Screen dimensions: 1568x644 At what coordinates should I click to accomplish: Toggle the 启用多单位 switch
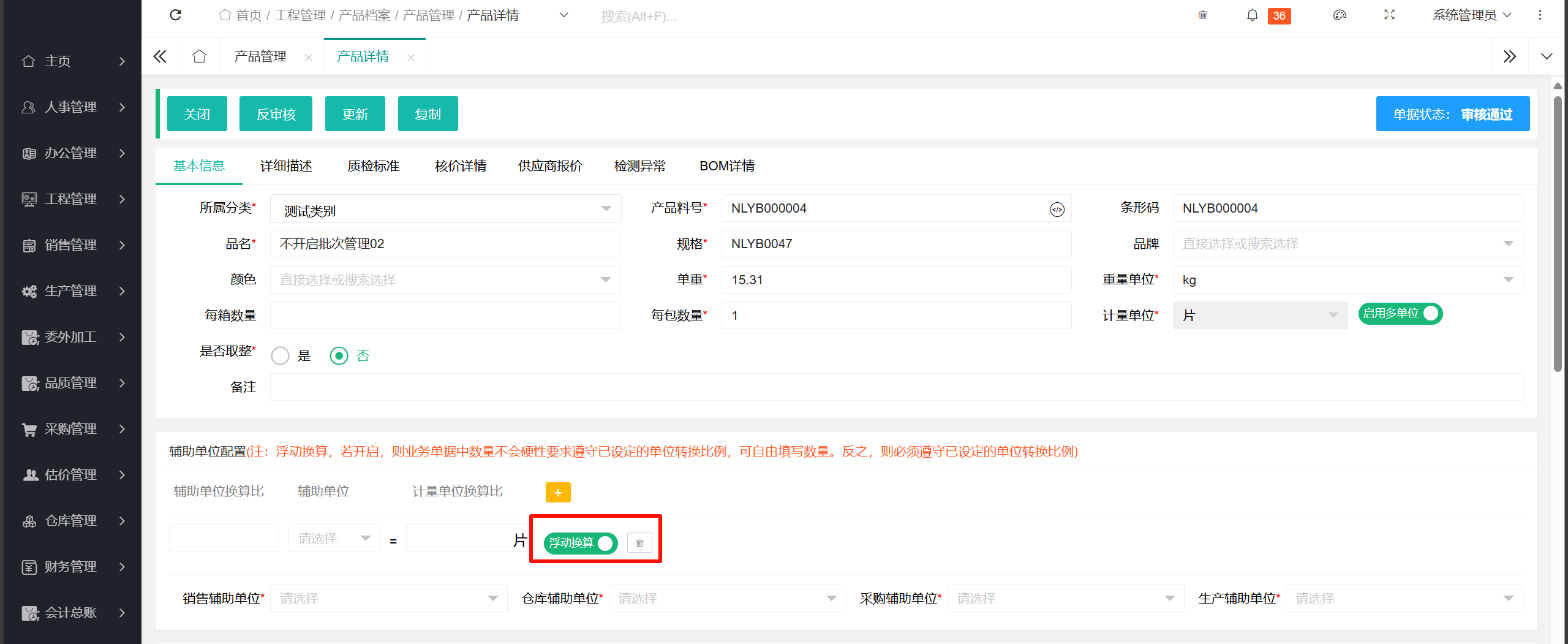pyautogui.click(x=1400, y=314)
